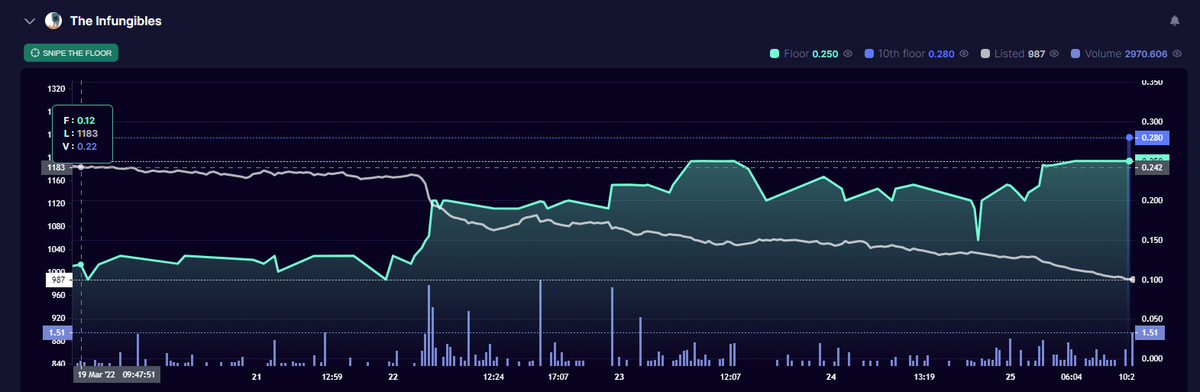Select the 06:04 label on time axis
Viewport: 1200px width, 392px height.
[1071, 378]
